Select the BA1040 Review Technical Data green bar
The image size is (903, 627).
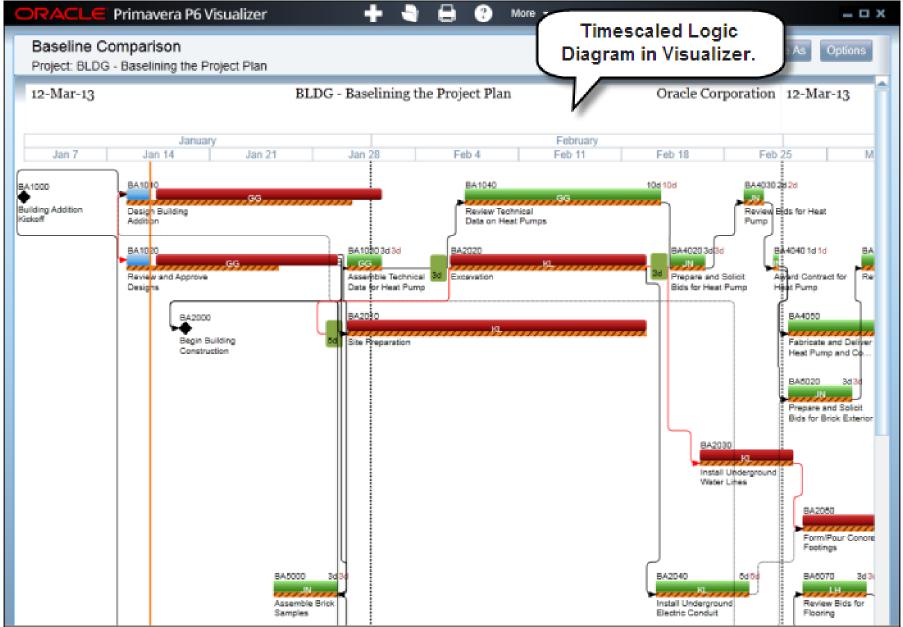(x=563, y=196)
